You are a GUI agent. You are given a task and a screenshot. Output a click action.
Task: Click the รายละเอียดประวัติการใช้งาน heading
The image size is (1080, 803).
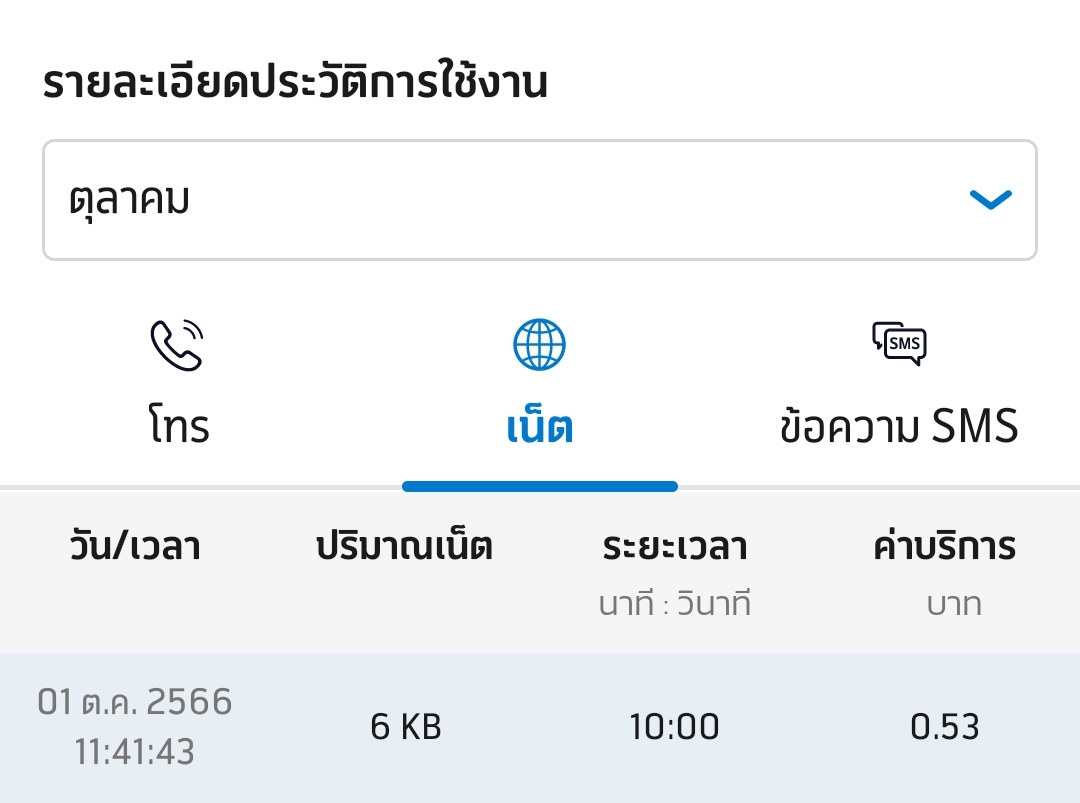tap(295, 84)
